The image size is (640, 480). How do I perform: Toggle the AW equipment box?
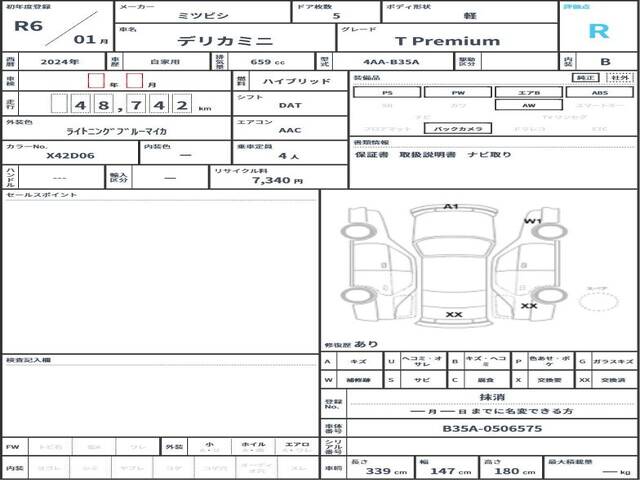tap(528, 105)
